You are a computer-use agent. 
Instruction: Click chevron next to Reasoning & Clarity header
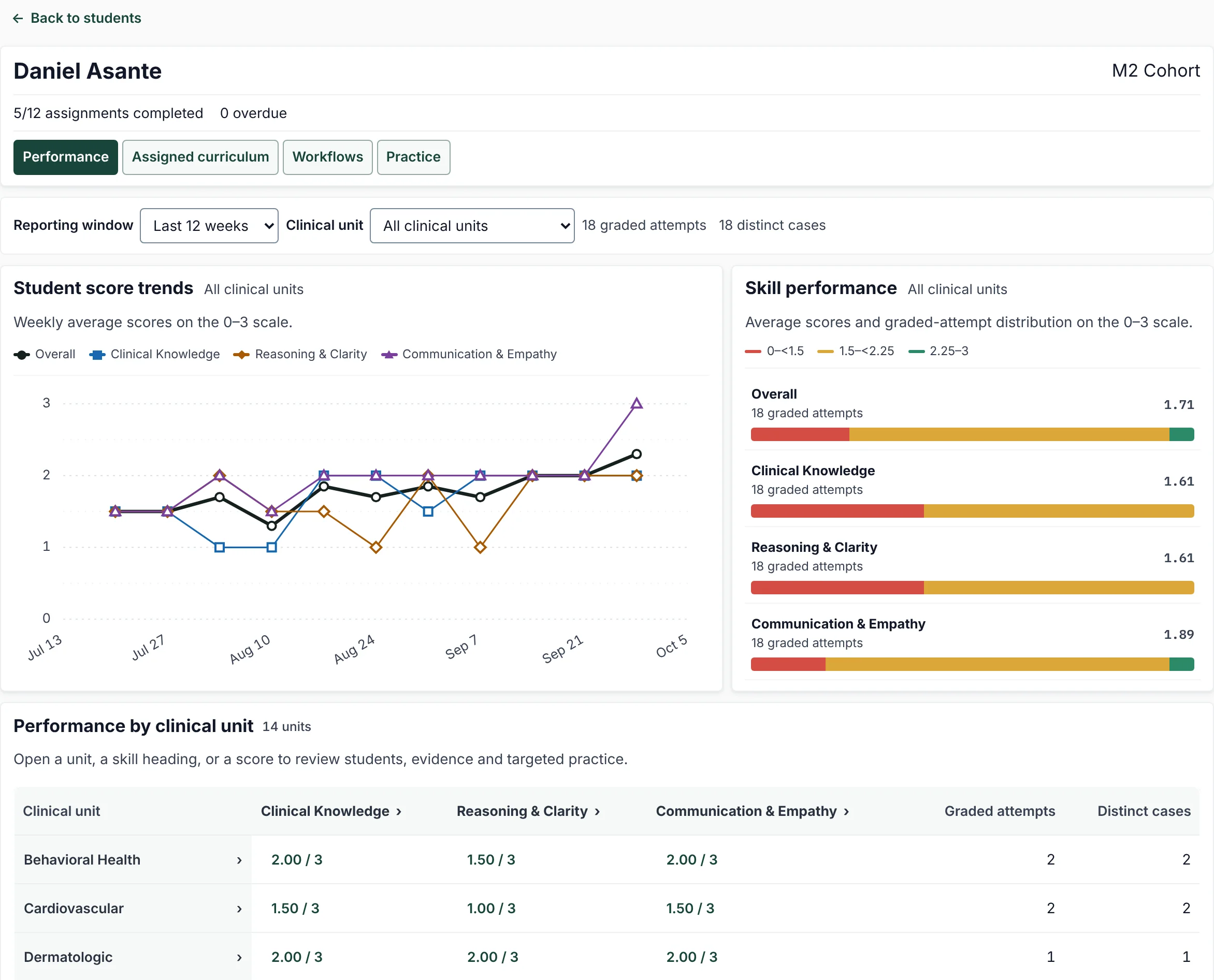597,812
